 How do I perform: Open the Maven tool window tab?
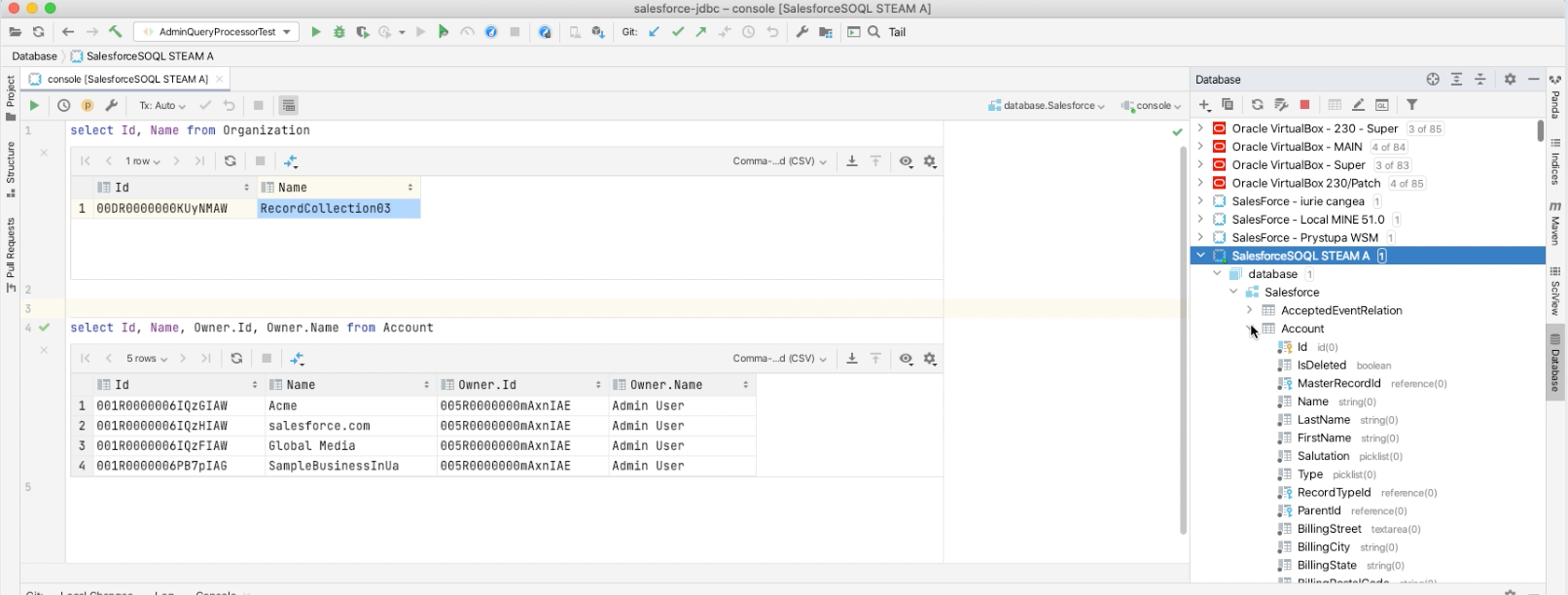click(x=1555, y=224)
